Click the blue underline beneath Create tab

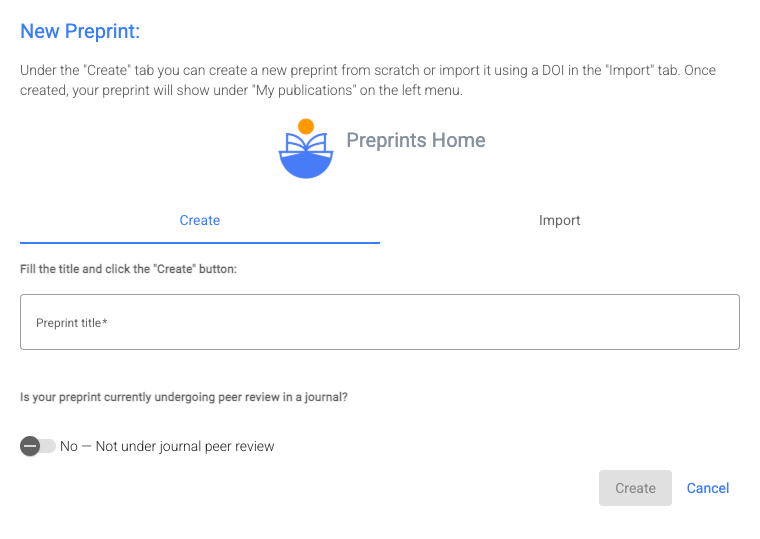click(200, 242)
